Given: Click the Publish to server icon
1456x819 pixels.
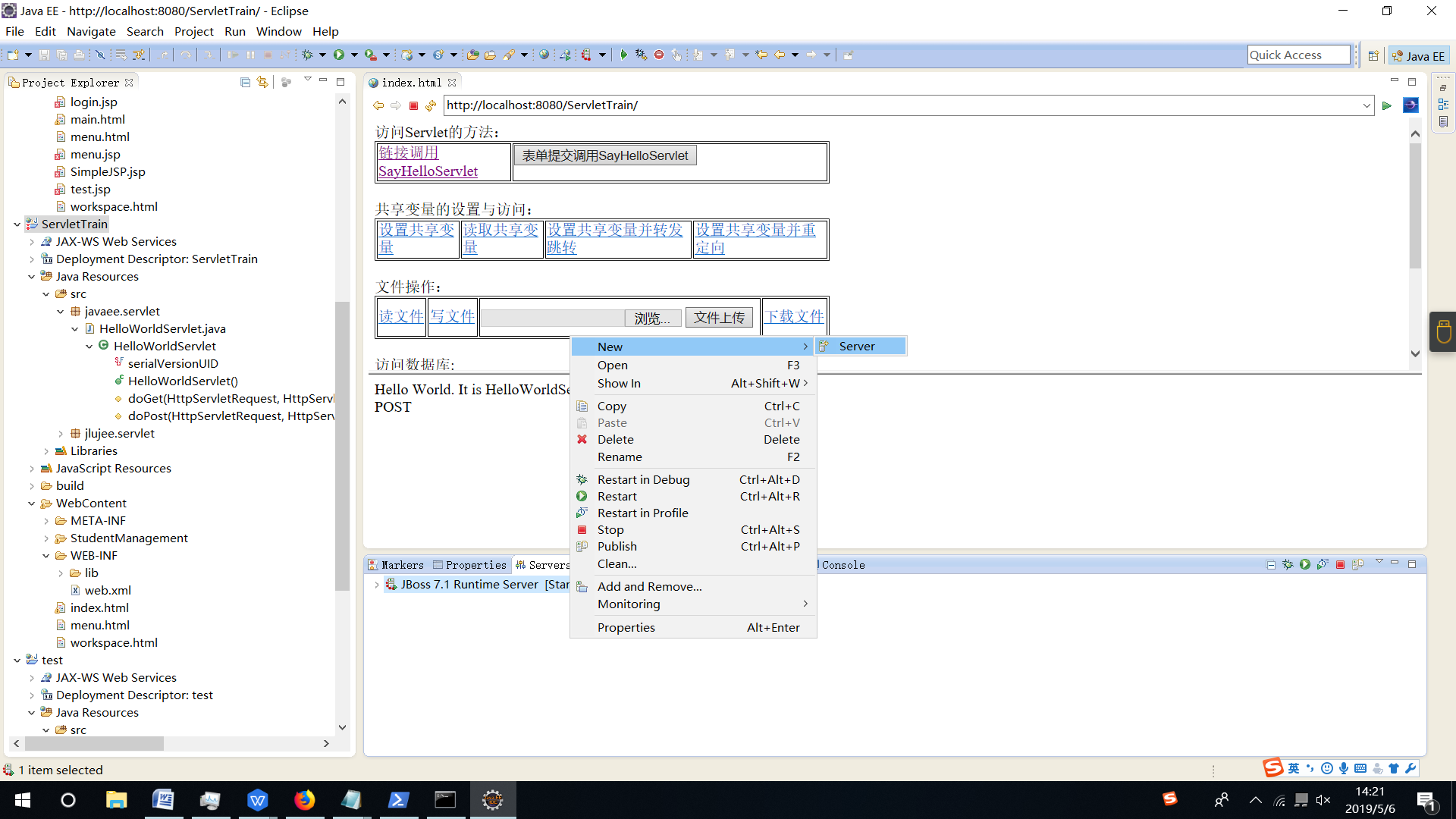Looking at the screenshot, I should 1357,564.
